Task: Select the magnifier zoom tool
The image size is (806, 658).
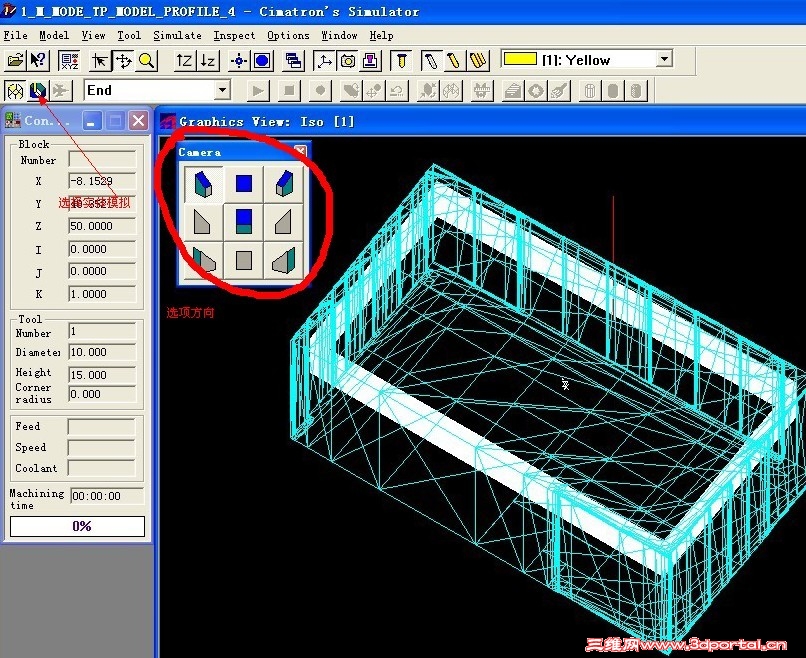Action: pyautogui.click(x=146, y=61)
